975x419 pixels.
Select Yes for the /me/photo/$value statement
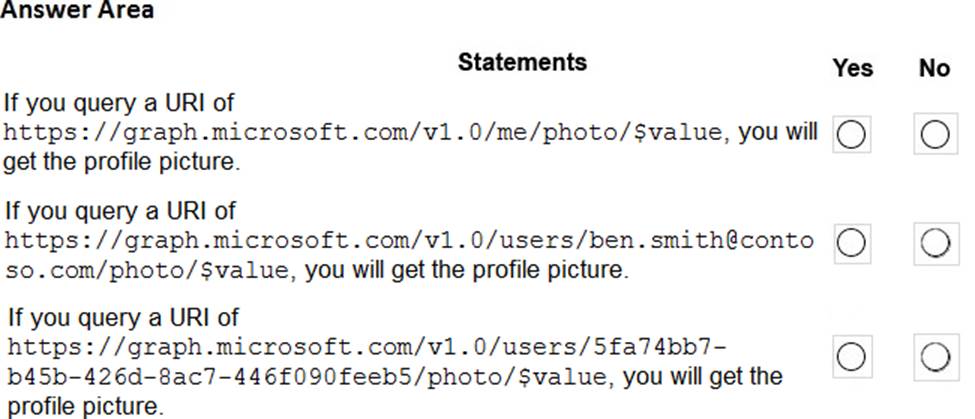tap(851, 134)
